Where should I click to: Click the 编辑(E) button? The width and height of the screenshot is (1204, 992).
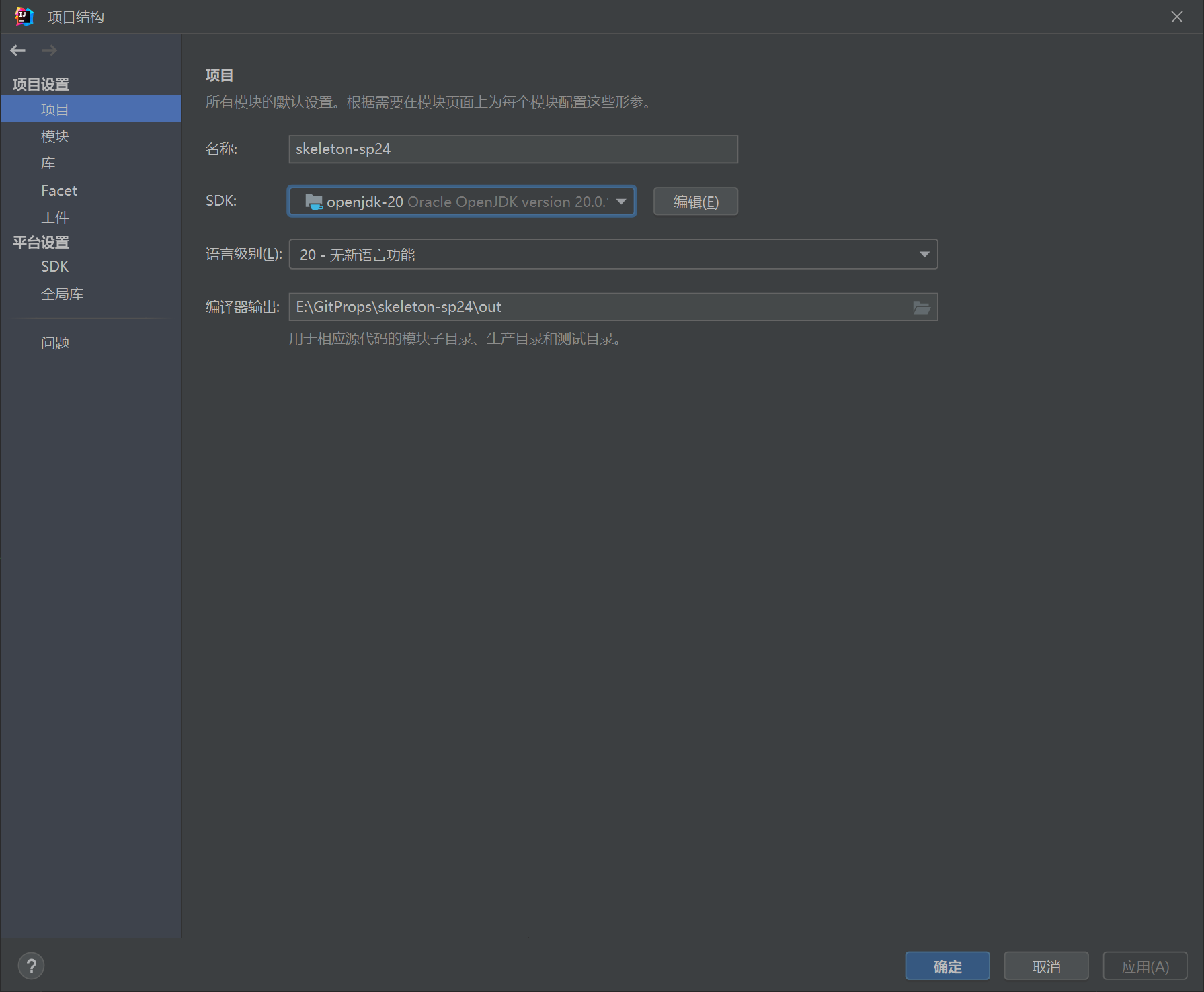695,202
